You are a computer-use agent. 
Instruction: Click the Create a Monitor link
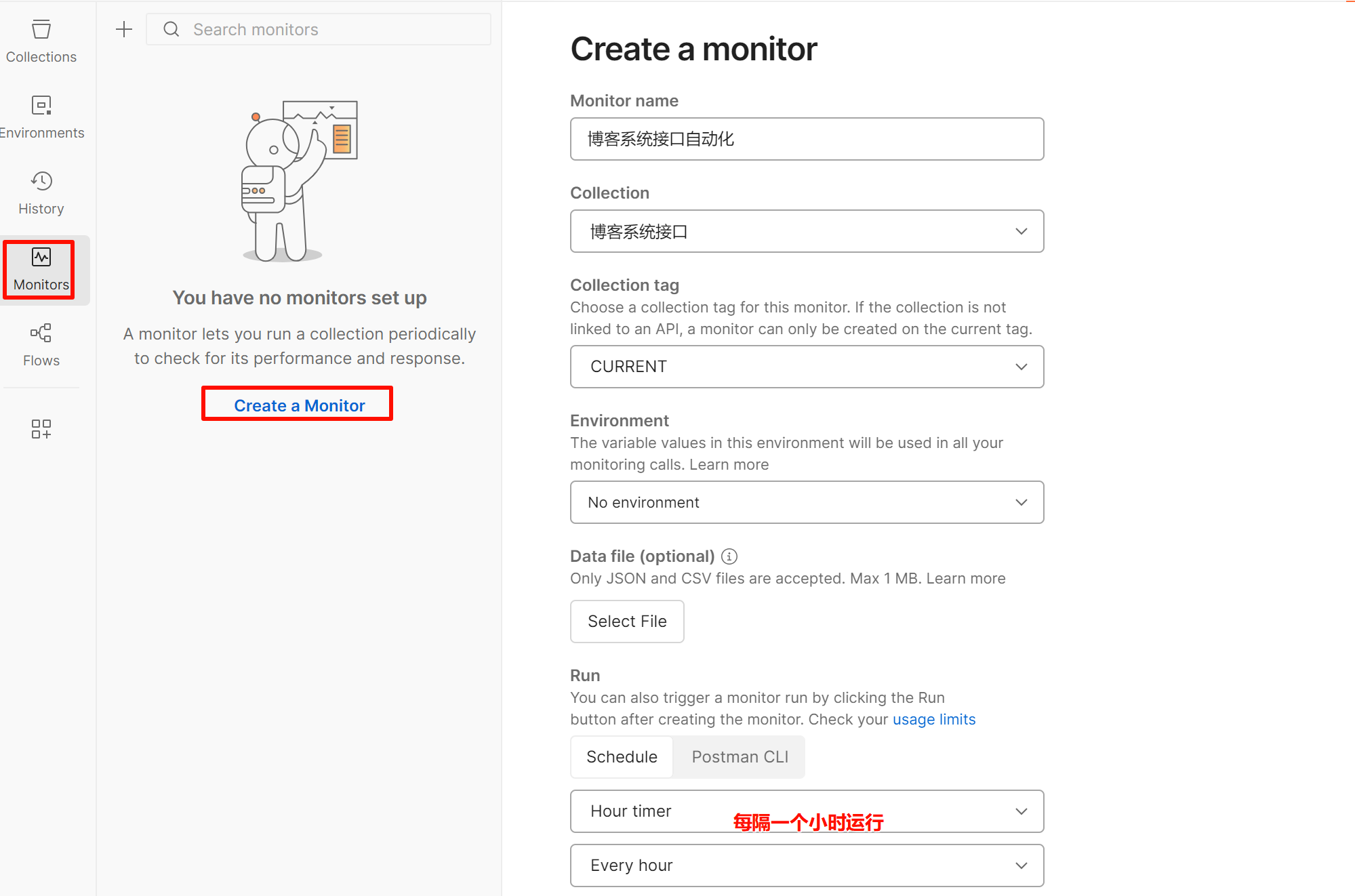[x=299, y=405]
